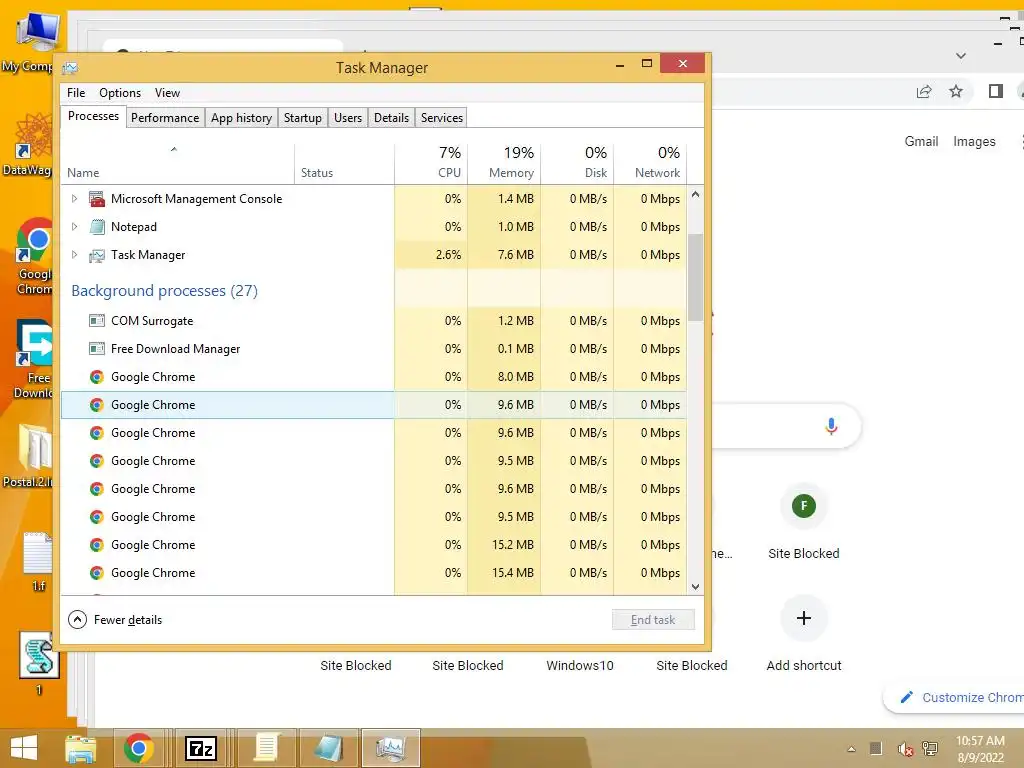Expand the Notepad process group
The image size is (1024, 768).
click(74, 227)
